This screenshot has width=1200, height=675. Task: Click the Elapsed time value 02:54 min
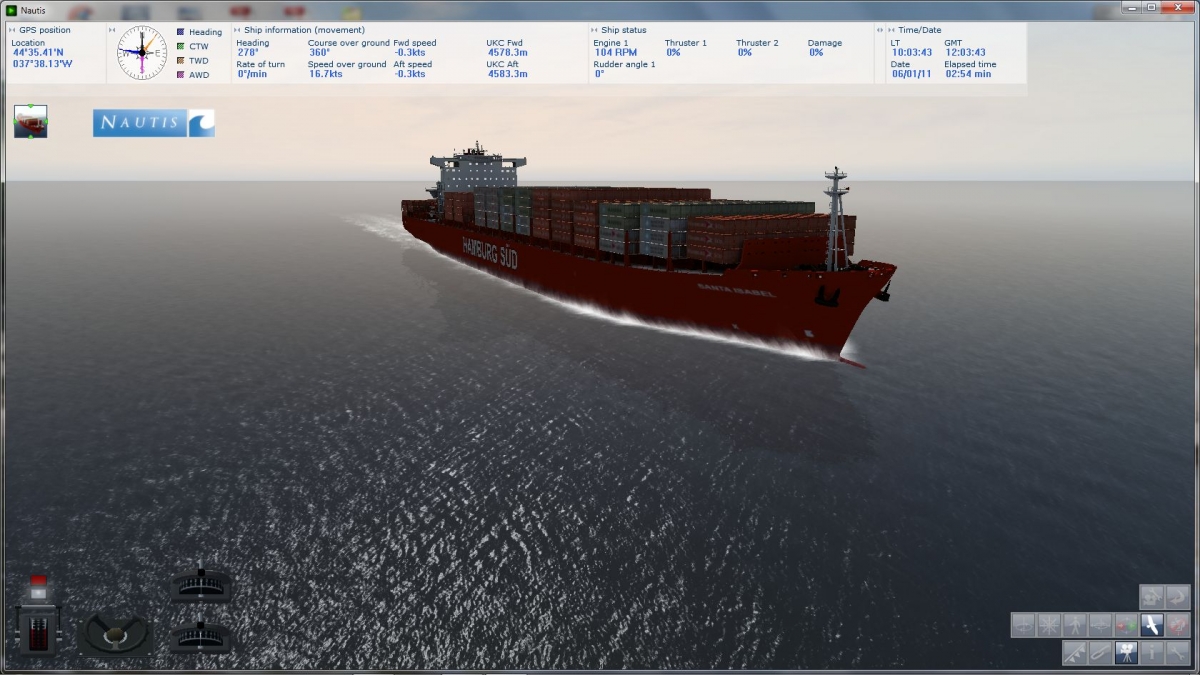click(x=968, y=74)
